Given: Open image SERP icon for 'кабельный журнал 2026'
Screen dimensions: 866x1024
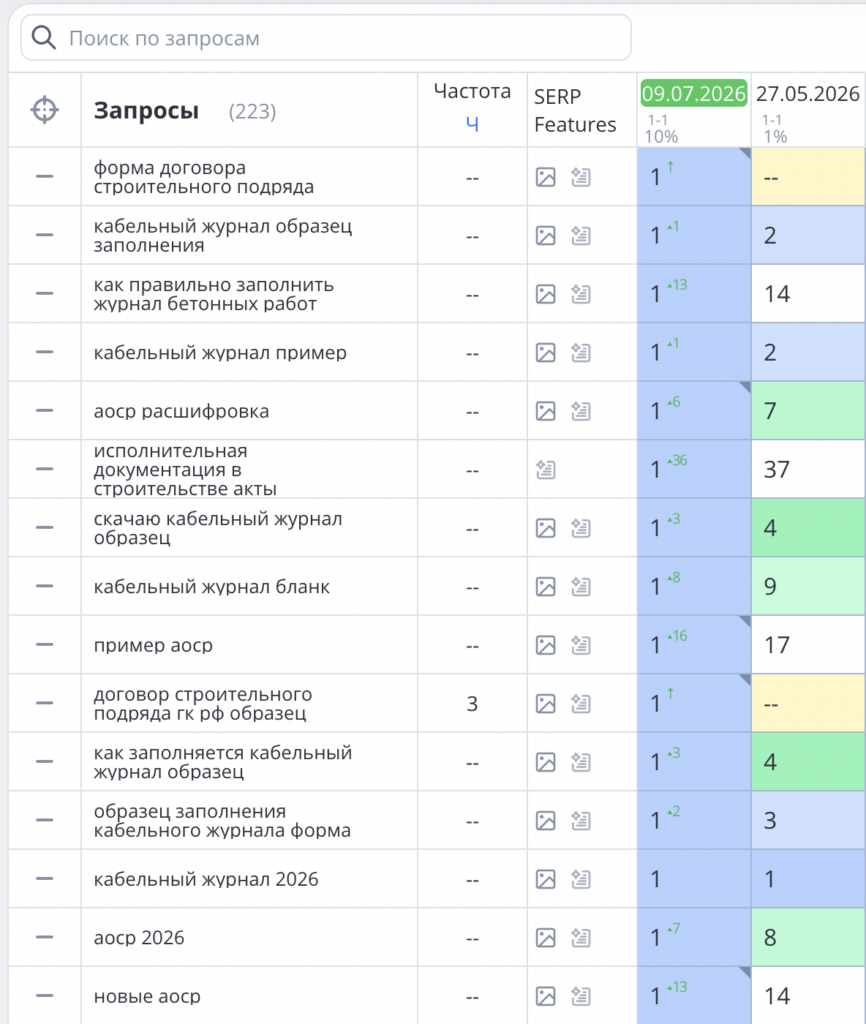Looking at the screenshot, I should click(x=545, y=879).
